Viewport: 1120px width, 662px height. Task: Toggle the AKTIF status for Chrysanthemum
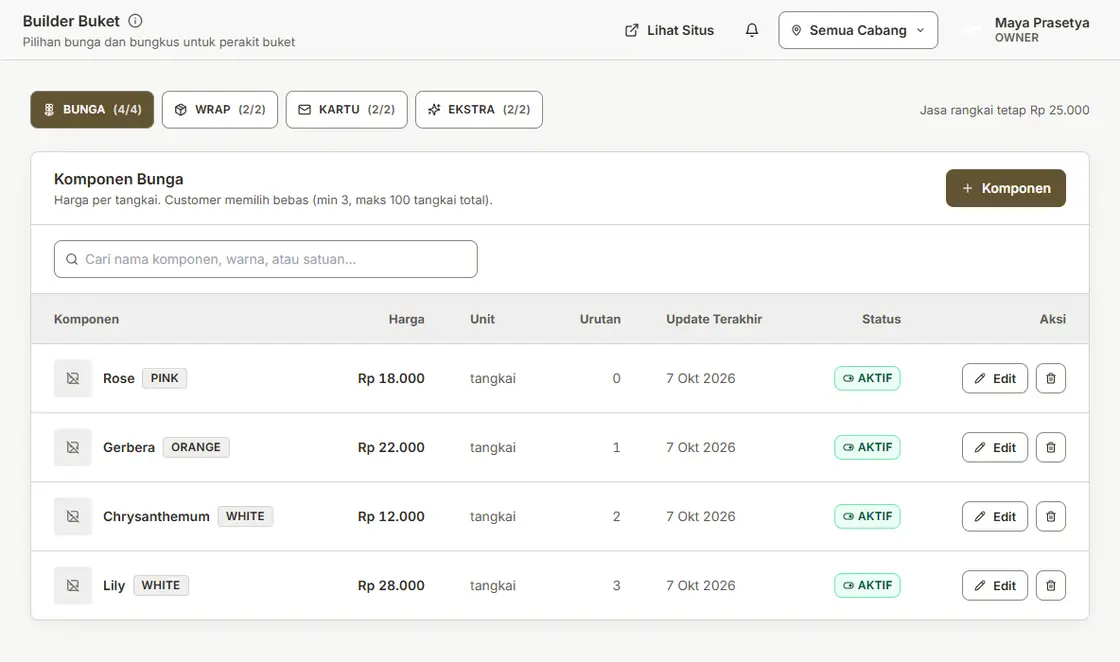click(867, 516)
